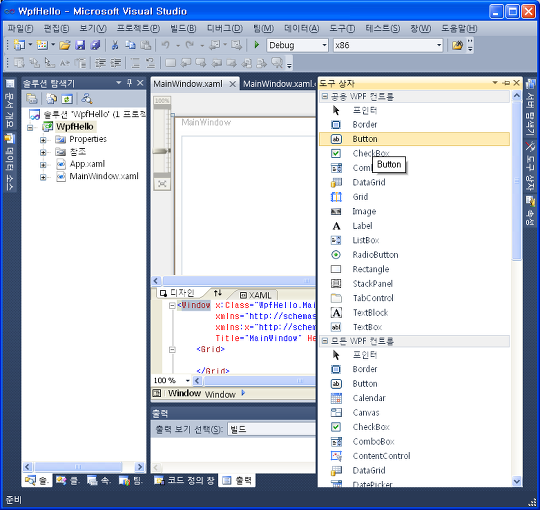Select the Canvas control in toolbox
Viewport: 540px width, 510px height.
(x=414, y=413)
